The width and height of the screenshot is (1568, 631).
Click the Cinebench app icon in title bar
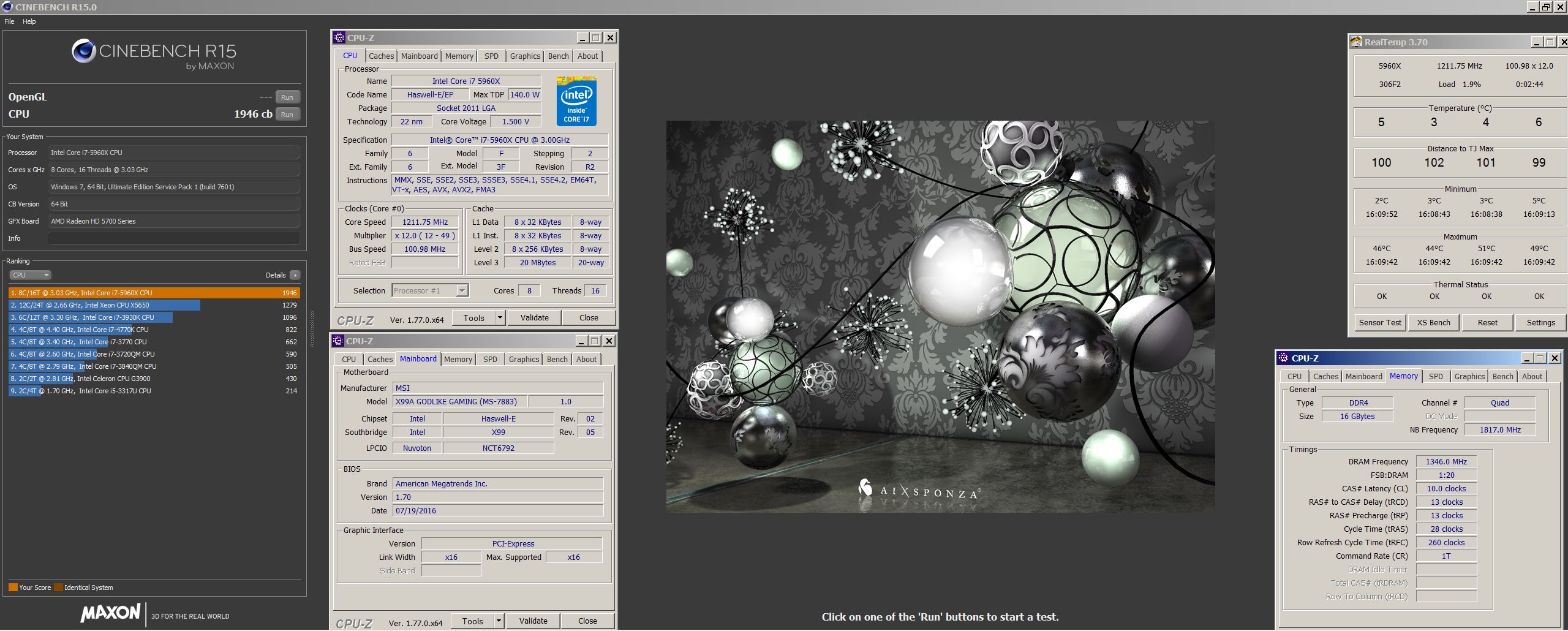click(x=7, y=7)
